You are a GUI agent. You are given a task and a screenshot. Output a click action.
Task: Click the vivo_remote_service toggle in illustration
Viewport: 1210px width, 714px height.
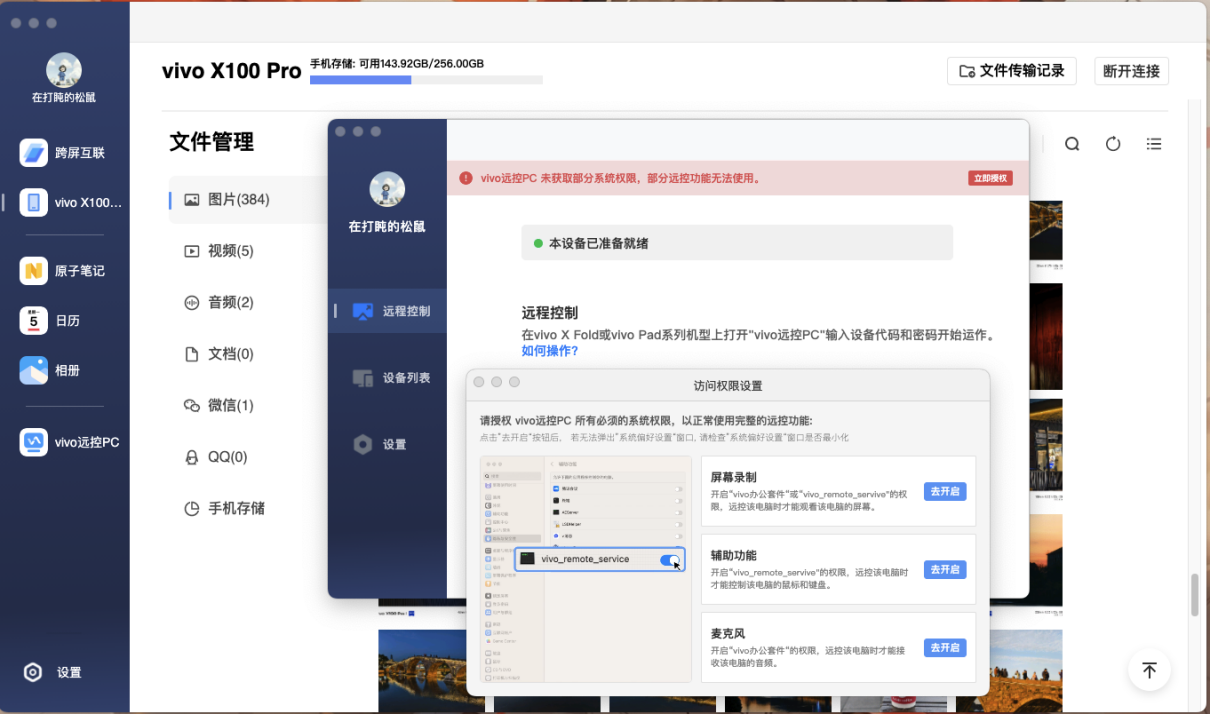pos(670,560)
